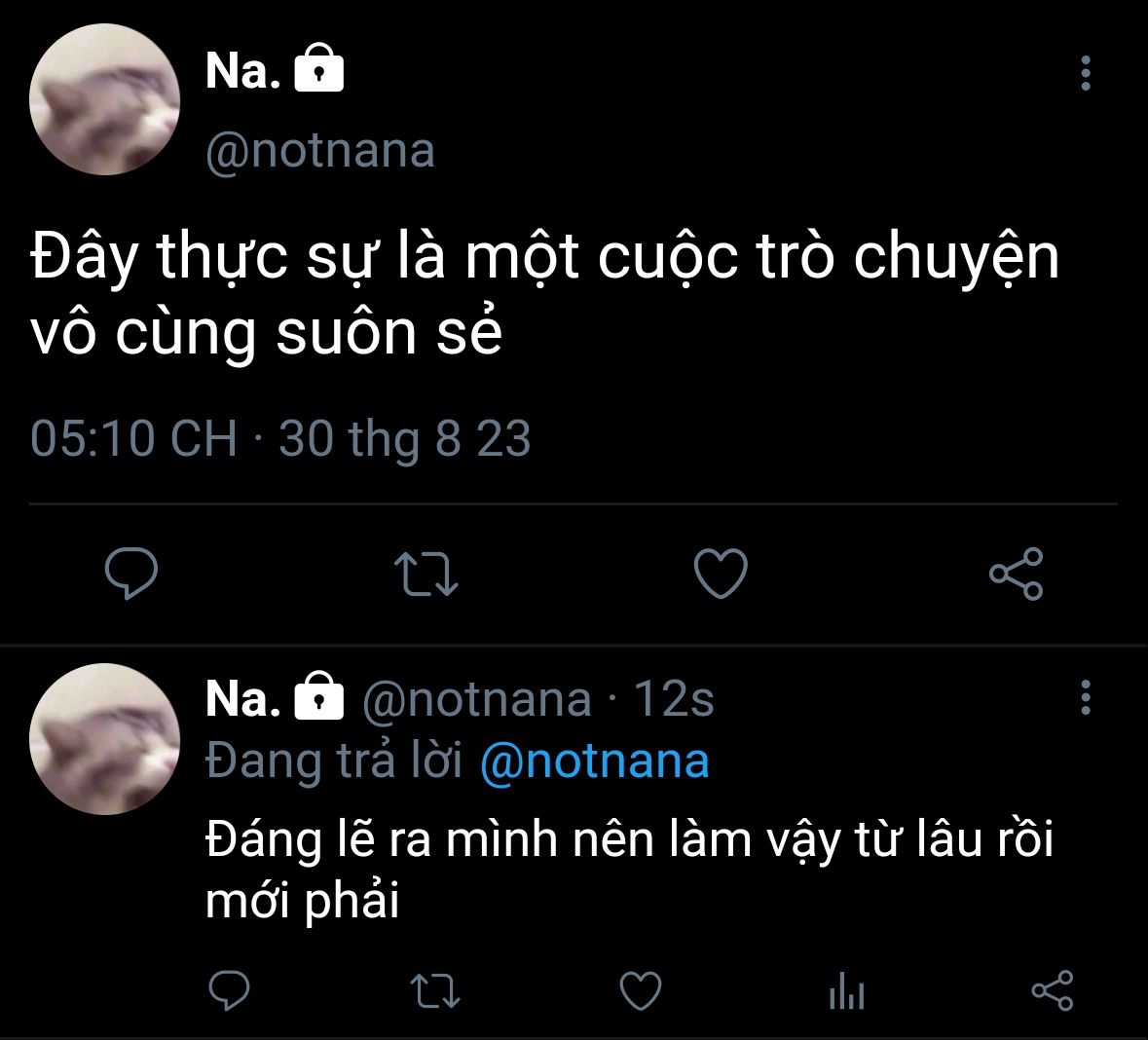Retweet the reply tweet

click(434, 991)
